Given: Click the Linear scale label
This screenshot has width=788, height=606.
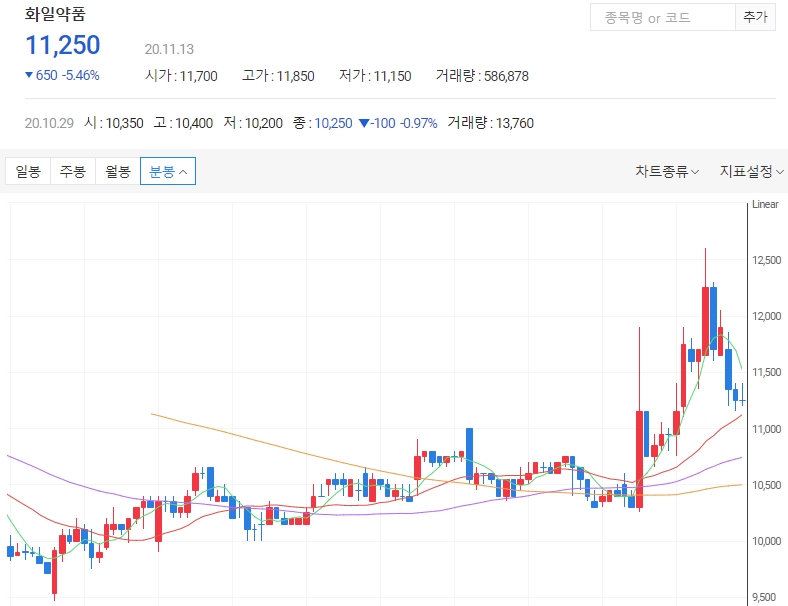Looking at the screenshot, I should (765, 204).
